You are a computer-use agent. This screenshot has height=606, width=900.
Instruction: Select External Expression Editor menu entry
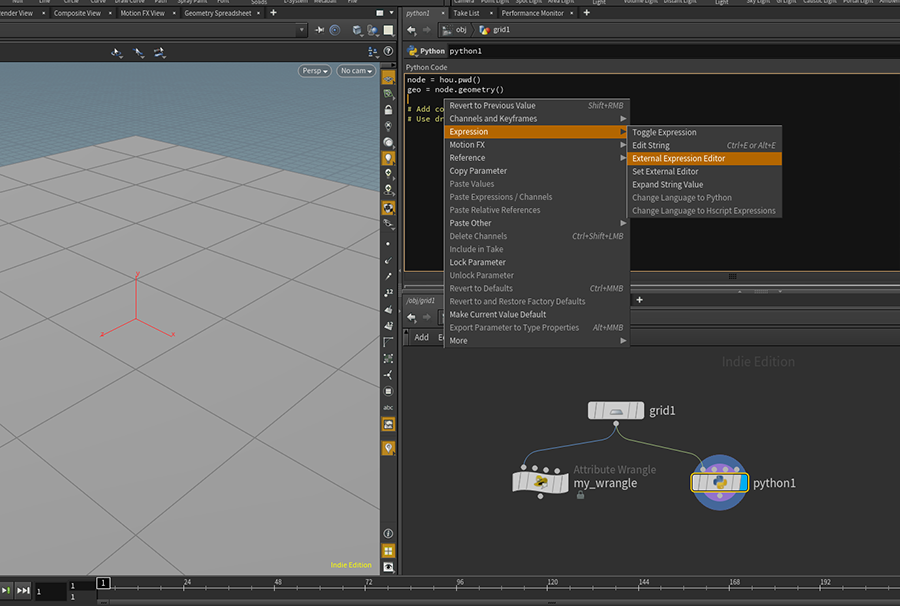tap(678, 158)
